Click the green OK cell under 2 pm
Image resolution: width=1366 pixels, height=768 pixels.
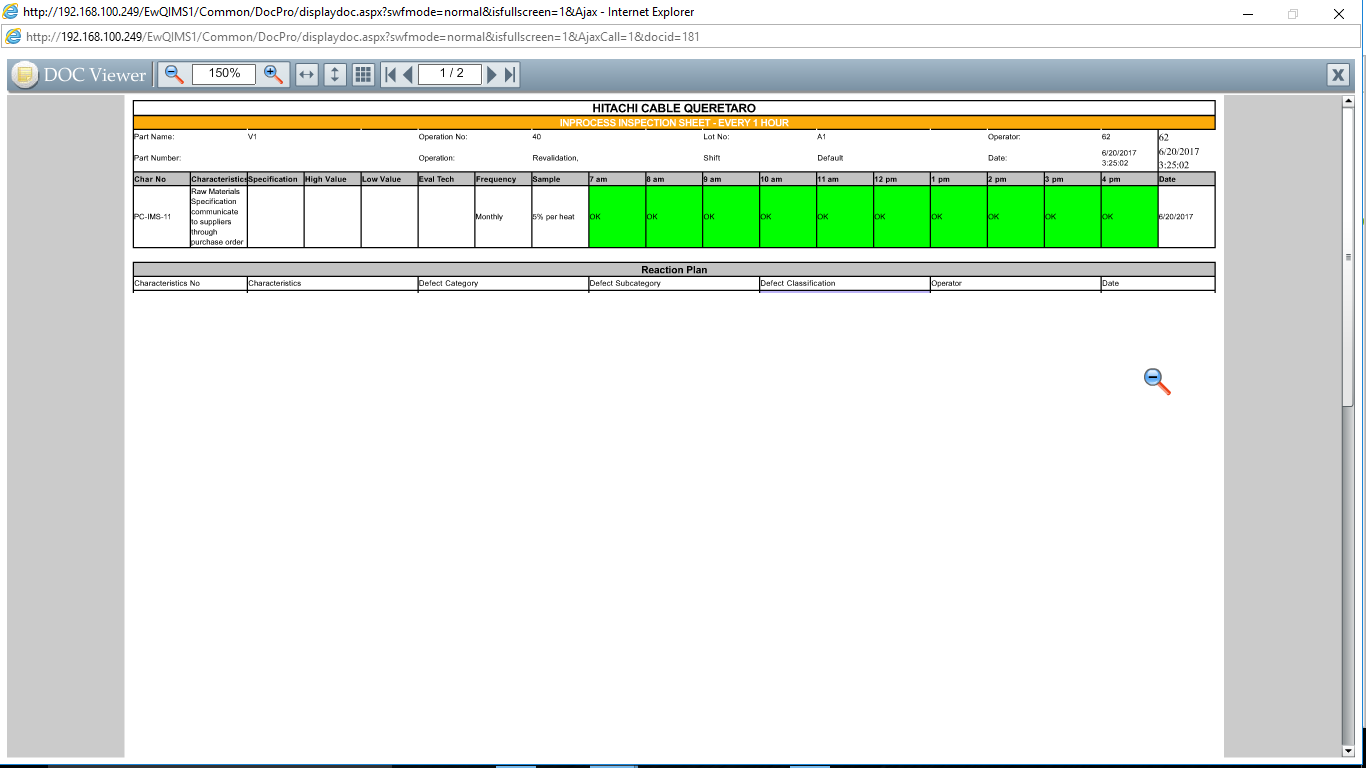(x=1017, y=216)
